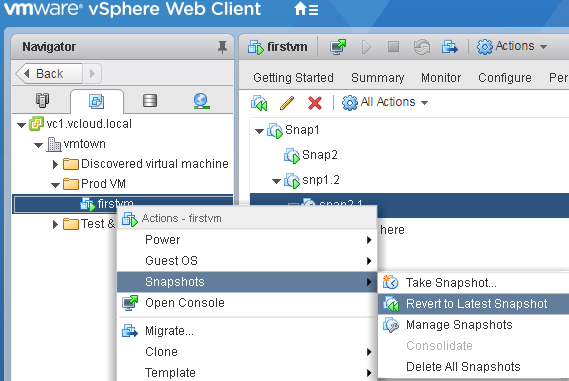Collapse the vc1.vcloud.local tree node
569x381 pixels.
pos(21,125)
